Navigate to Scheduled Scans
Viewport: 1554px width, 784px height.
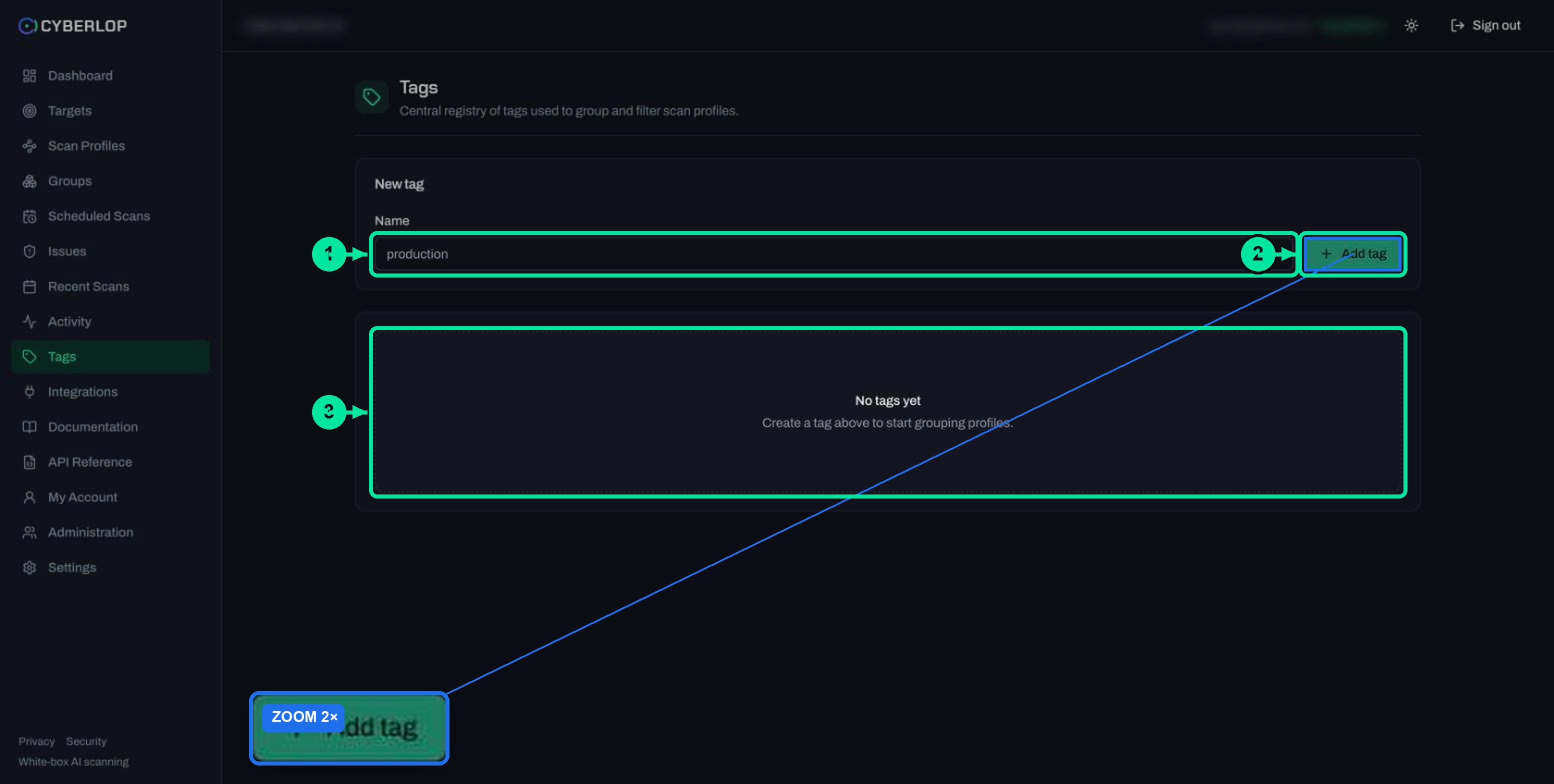(110, 216)
